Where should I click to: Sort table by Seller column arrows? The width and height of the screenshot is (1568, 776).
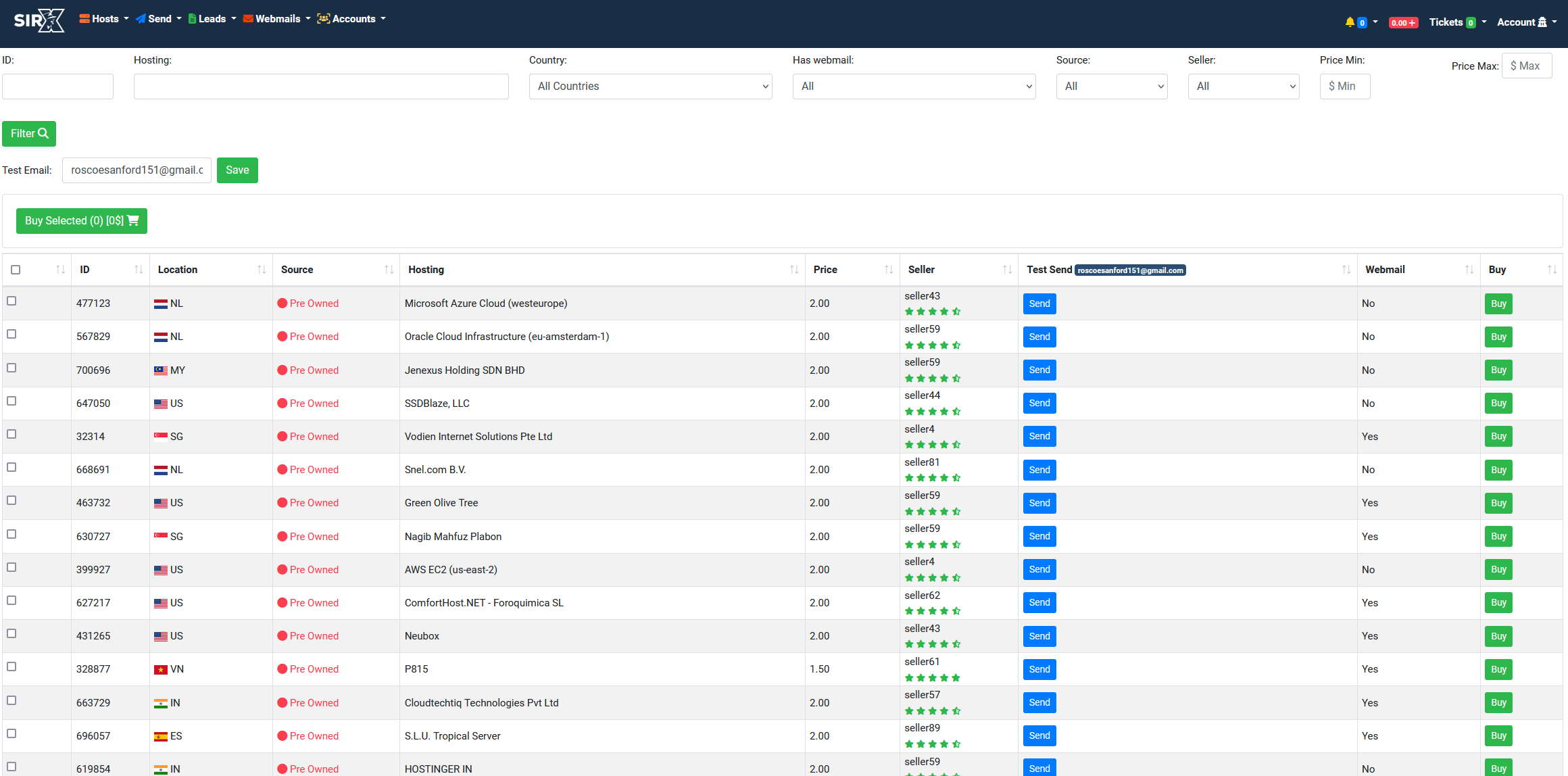click(x=1007, y=270)
